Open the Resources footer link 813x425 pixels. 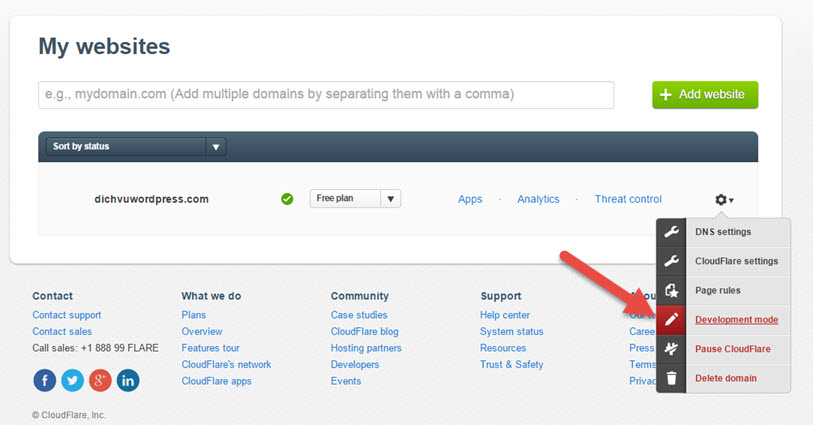point(503,348)
